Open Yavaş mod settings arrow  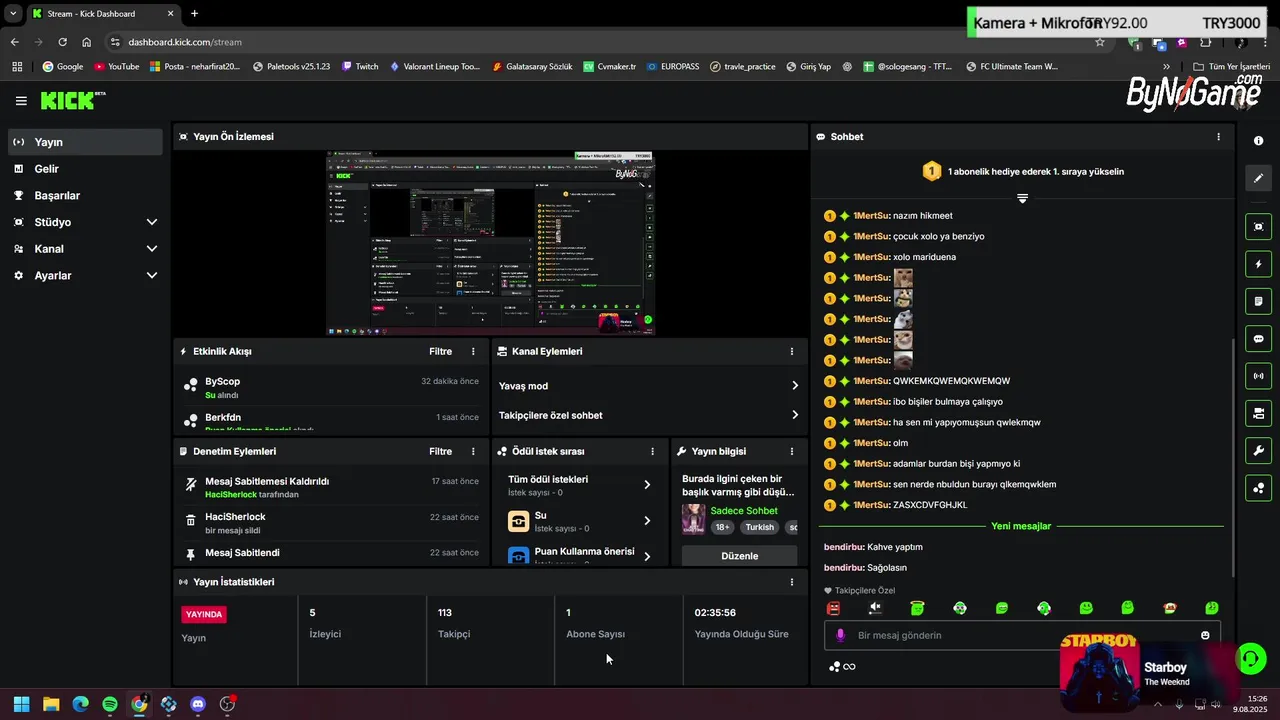tap(795, 386)
